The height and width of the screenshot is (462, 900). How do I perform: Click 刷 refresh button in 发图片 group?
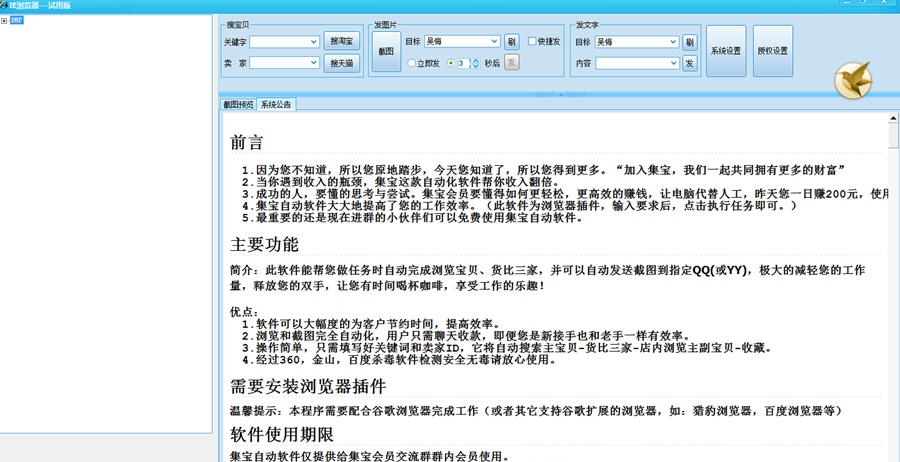[x=511, y=41]
